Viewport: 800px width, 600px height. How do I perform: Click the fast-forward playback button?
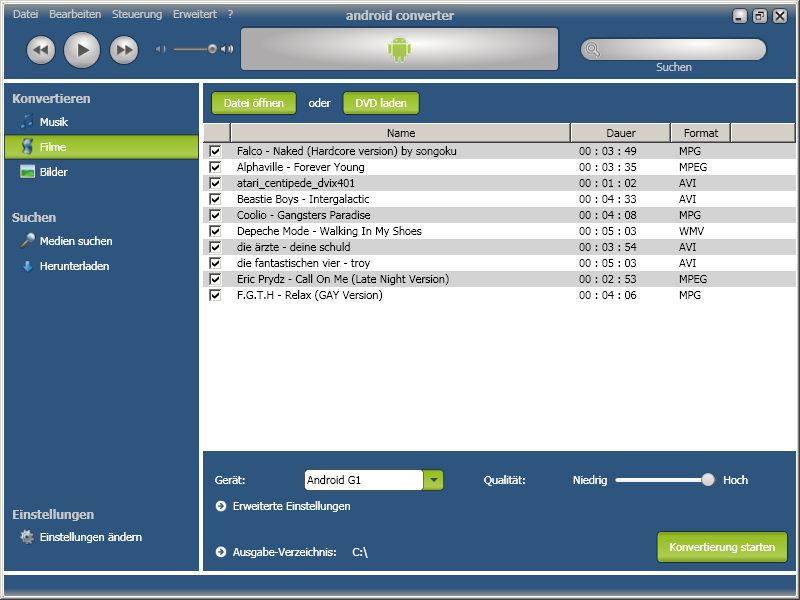point(124,50)
